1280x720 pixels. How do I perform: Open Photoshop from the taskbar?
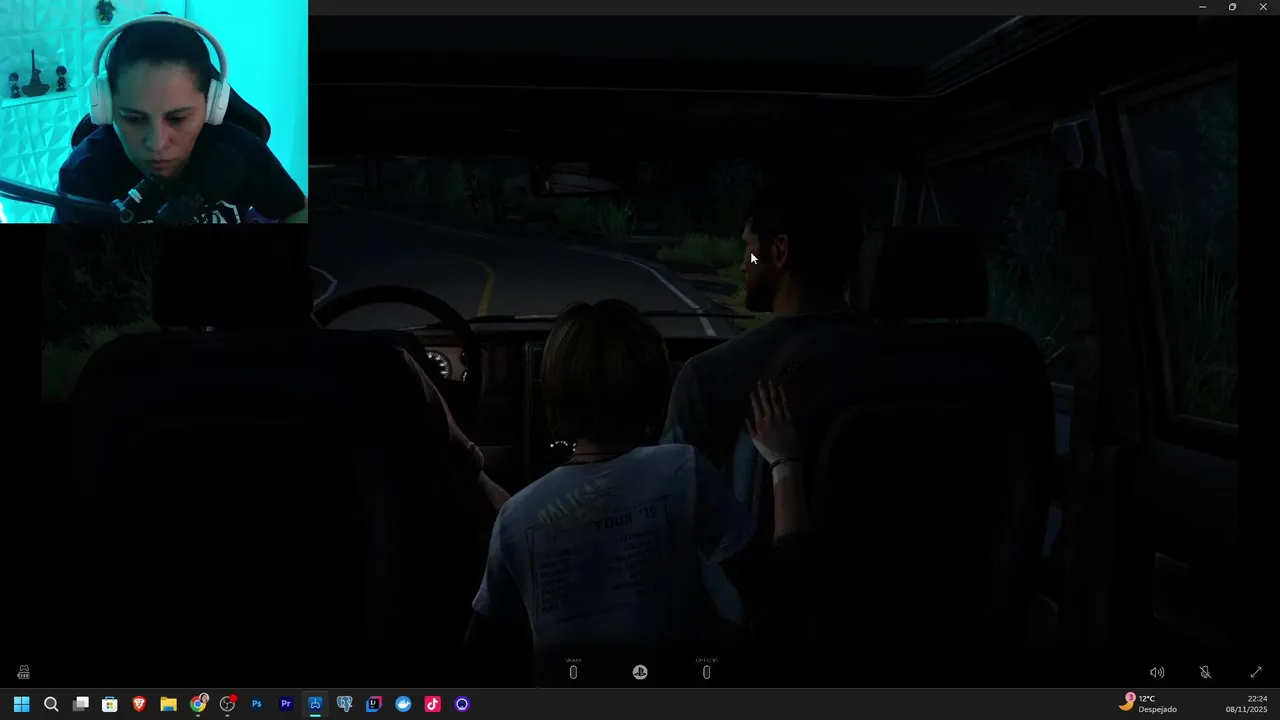click(x=256, y=704)
